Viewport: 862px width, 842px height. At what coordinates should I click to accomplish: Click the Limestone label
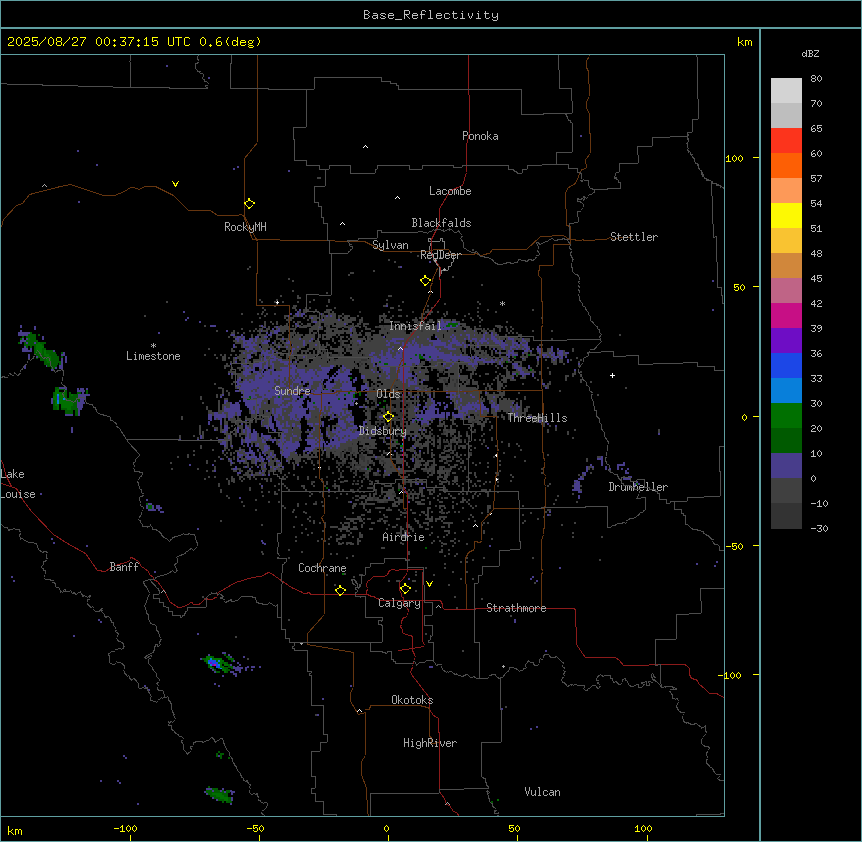(153, 356)
